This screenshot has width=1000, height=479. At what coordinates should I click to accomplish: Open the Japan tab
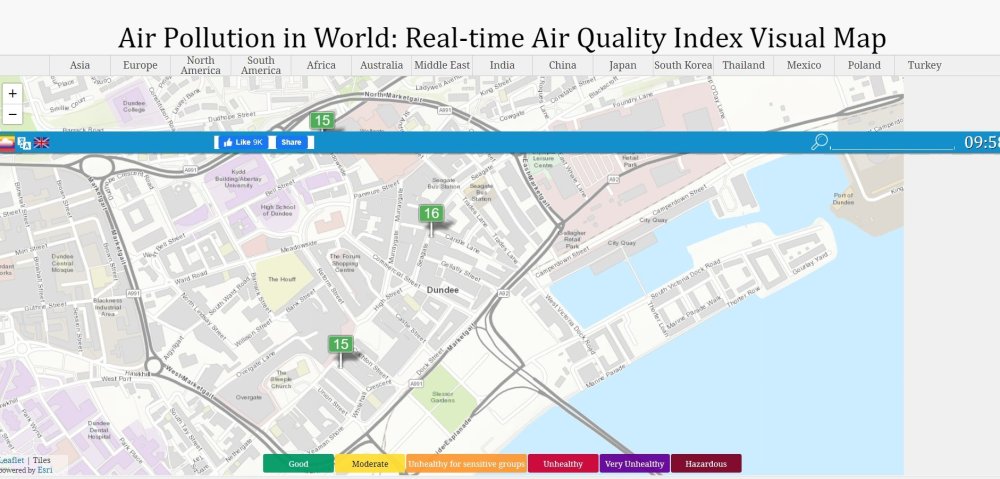tap(623, 65)
